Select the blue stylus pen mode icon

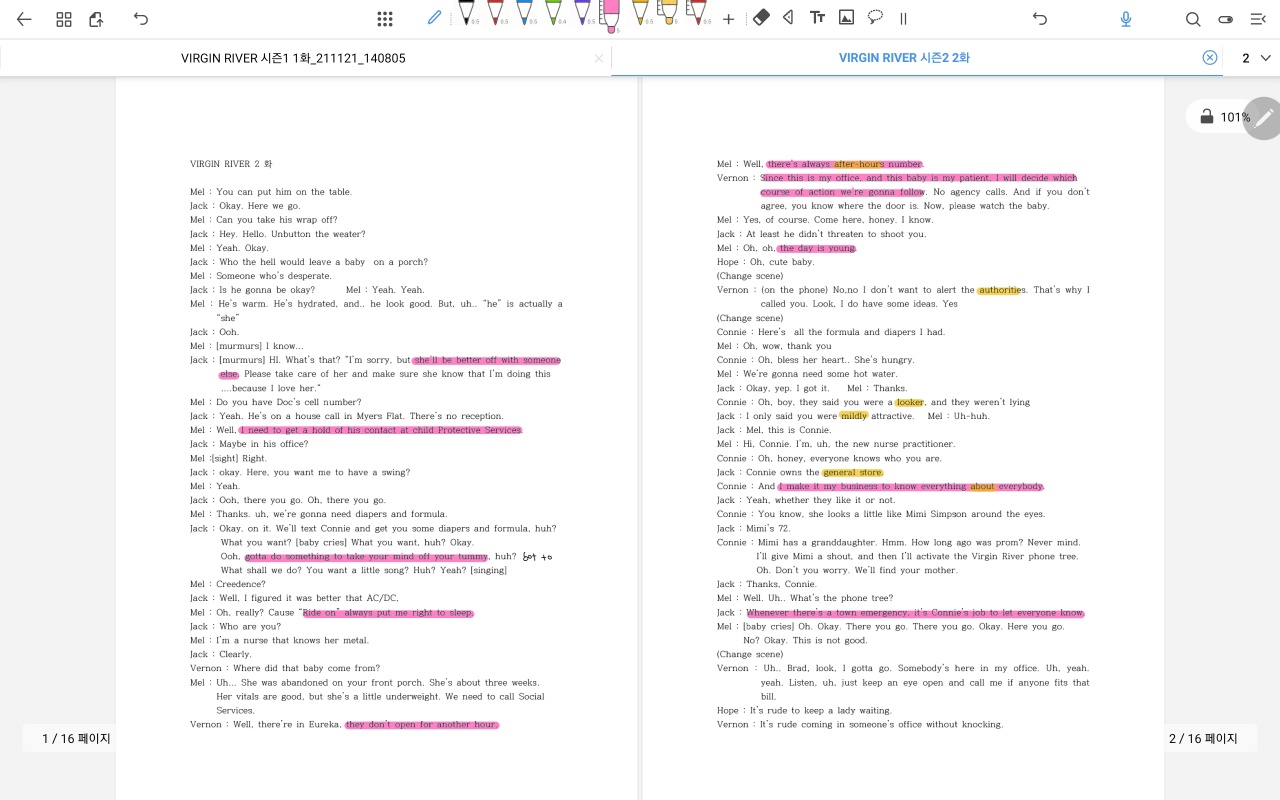(434, 18)
